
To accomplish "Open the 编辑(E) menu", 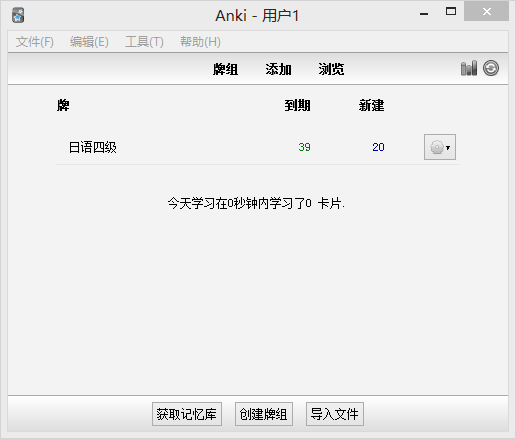I will tap(89, 42).
